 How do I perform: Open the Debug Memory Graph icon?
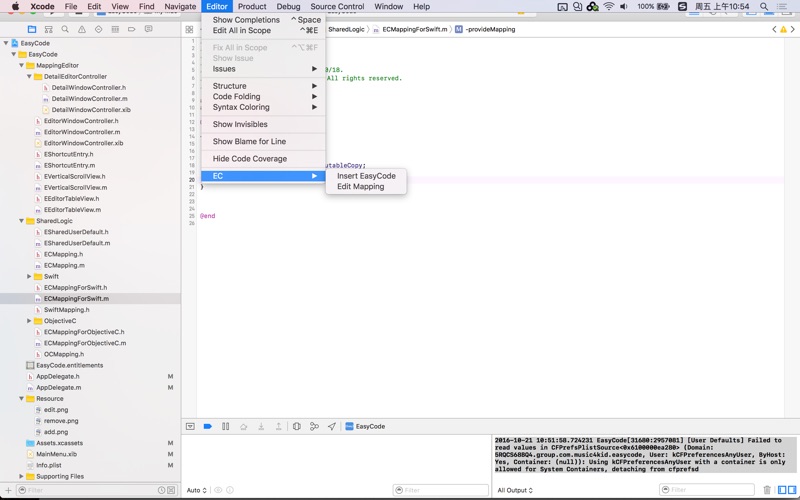pyautogui.click(x=314, y=427)
